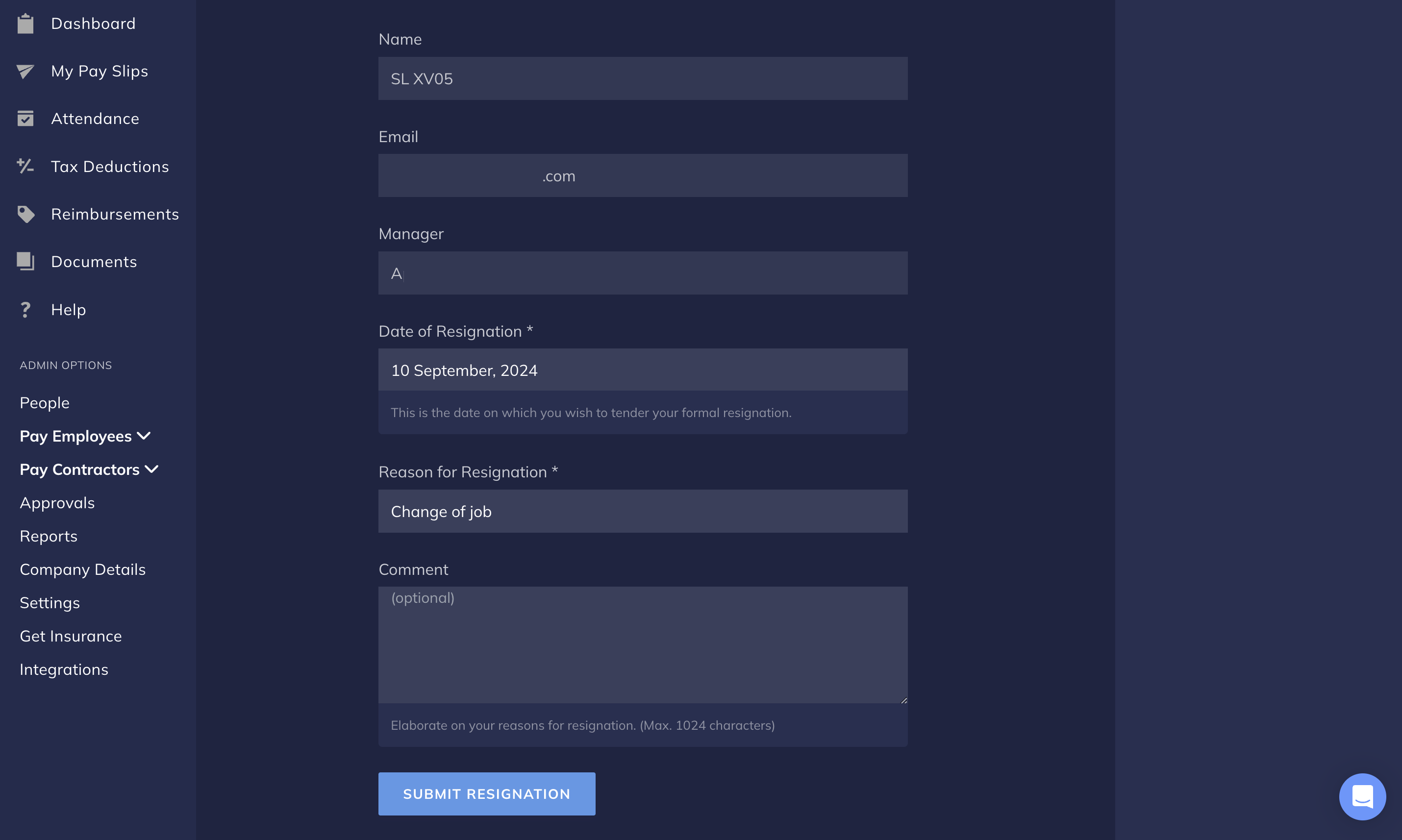Viewport: 1402px width, 840px height.
Task: Open Reimbursements section
Action: tap(115, 214)
